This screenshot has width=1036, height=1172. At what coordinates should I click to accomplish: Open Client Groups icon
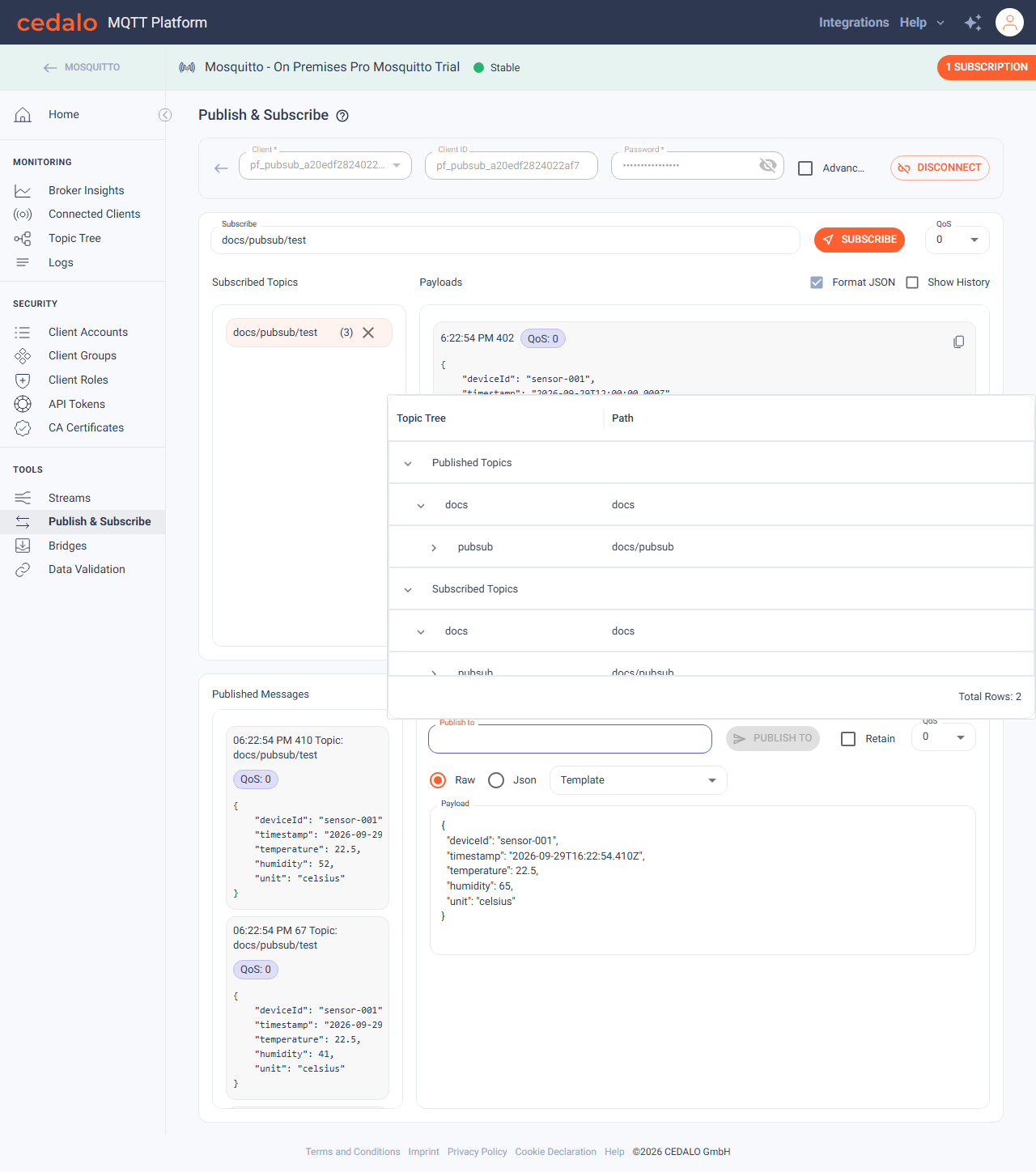pyautogui.click(x=23, y=356)
